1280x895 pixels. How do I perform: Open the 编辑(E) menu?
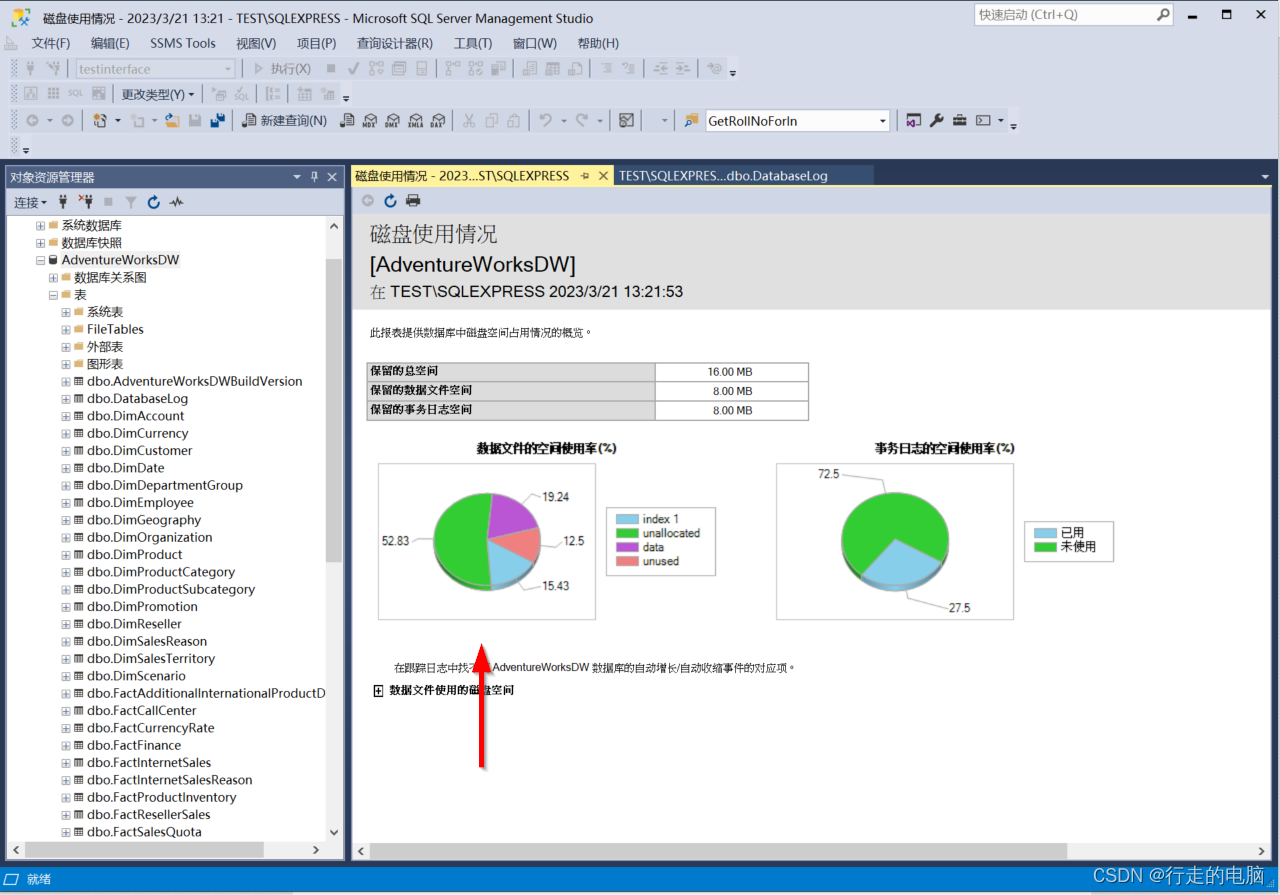tap(110, 43)
